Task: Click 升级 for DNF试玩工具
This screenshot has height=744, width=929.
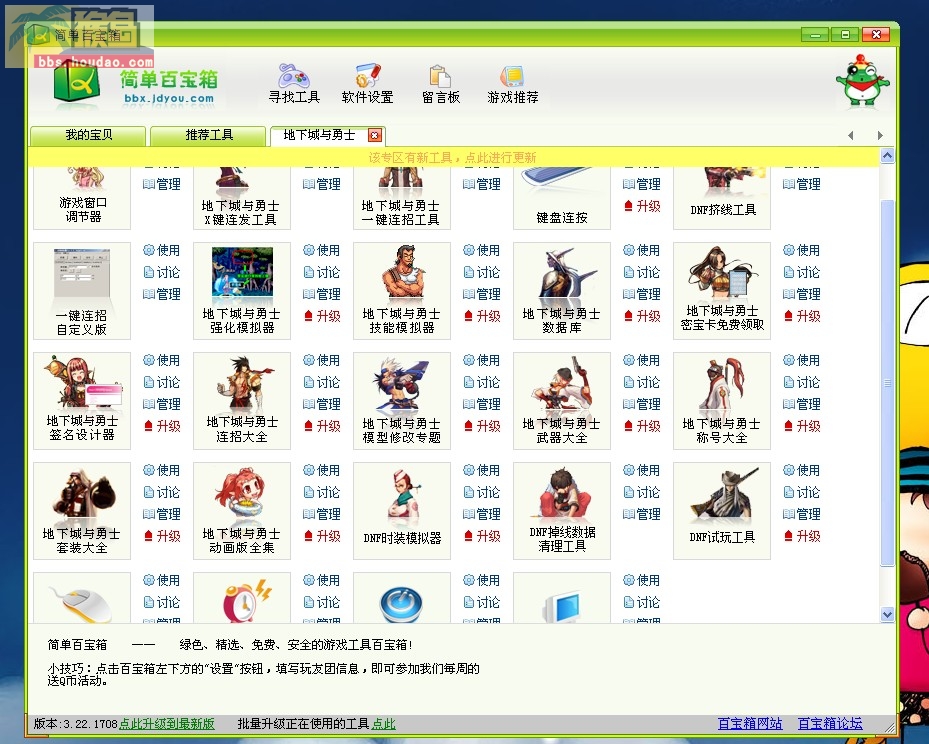Action: (802, 537)
